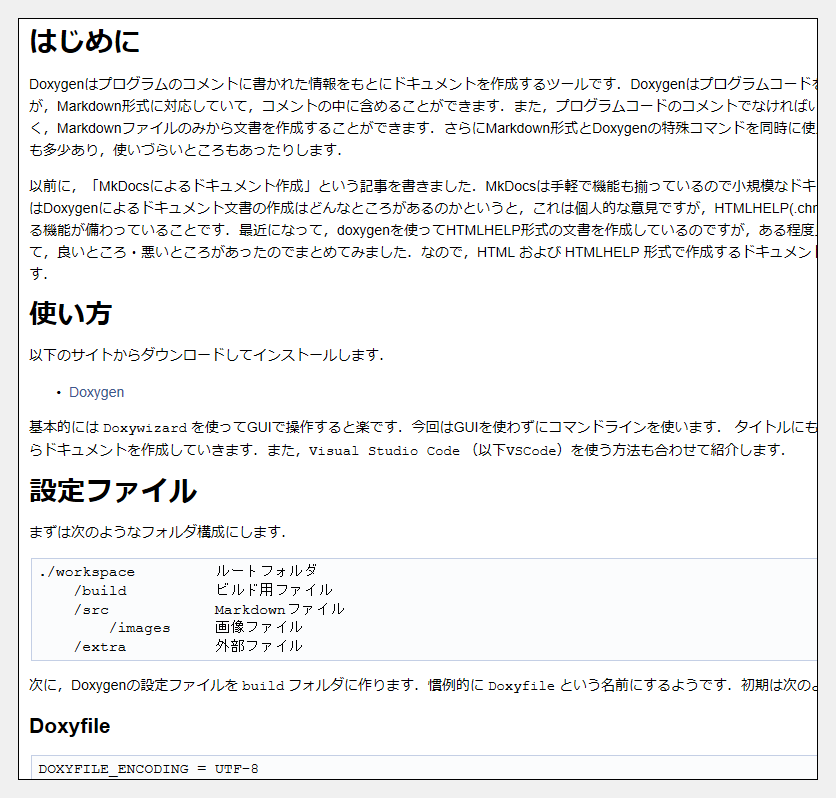Click the ビルド用ファイル description
The image size is (836, 798).
click(274, 590)
